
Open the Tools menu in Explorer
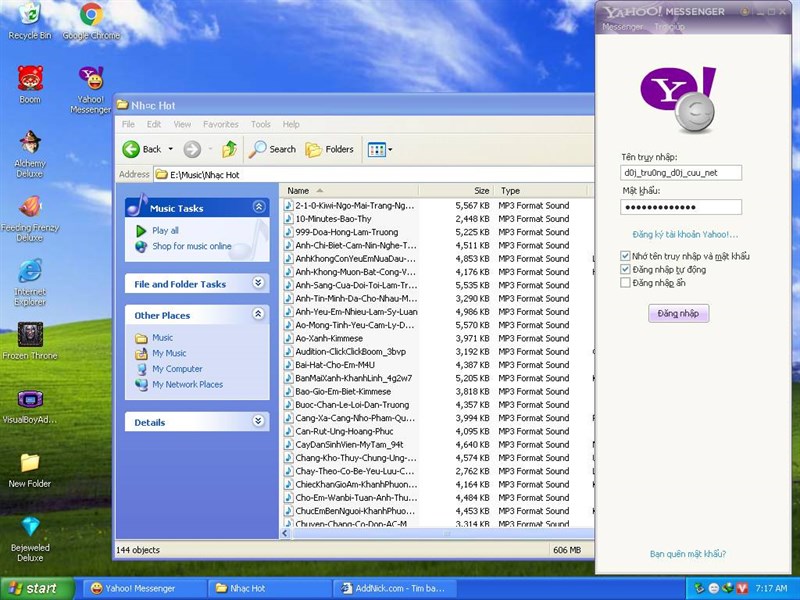[260, 124]
